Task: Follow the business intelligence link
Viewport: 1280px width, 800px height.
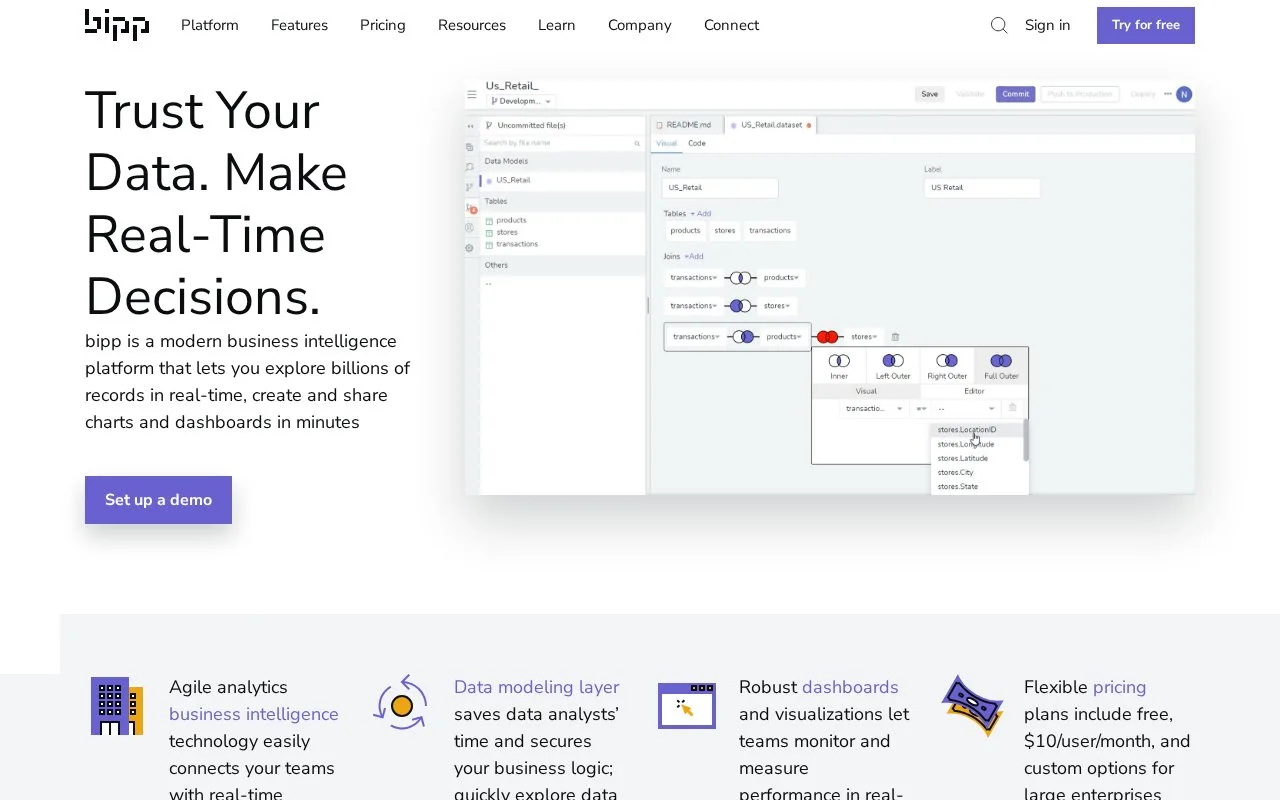Action: click(254, 714)
